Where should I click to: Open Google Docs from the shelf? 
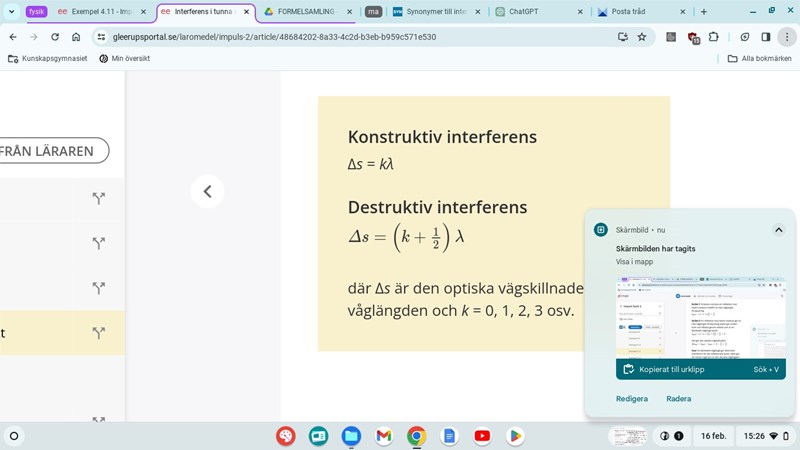(x=449, y=436)
